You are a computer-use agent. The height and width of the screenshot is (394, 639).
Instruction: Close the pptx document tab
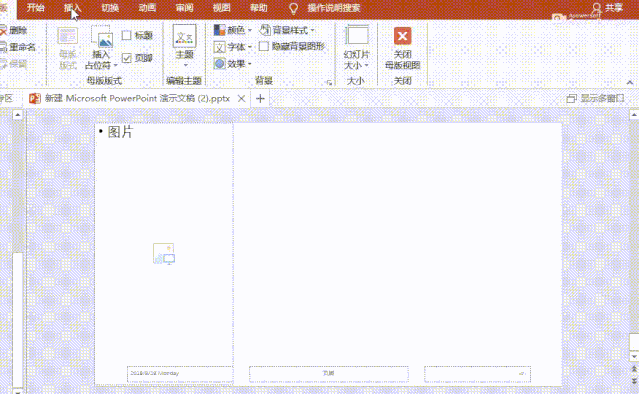(x=241, y=98)
